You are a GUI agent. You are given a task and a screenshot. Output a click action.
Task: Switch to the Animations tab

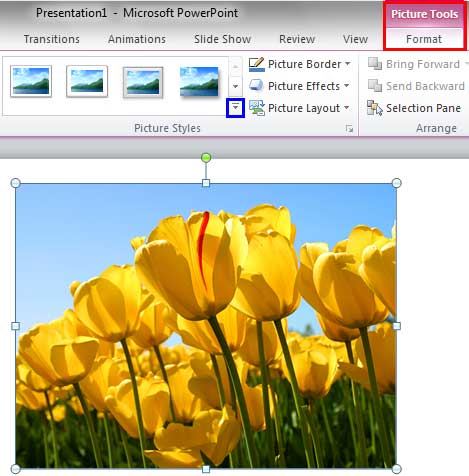pyautogui.click(x=137, y=39)
